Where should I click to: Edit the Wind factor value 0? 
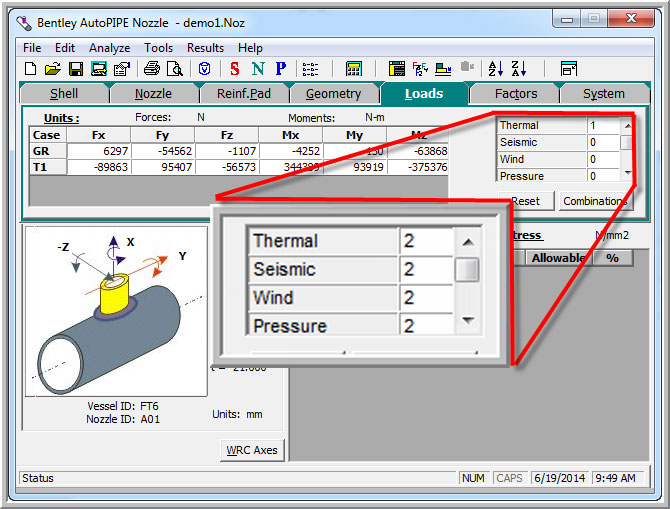click(603, 159)
